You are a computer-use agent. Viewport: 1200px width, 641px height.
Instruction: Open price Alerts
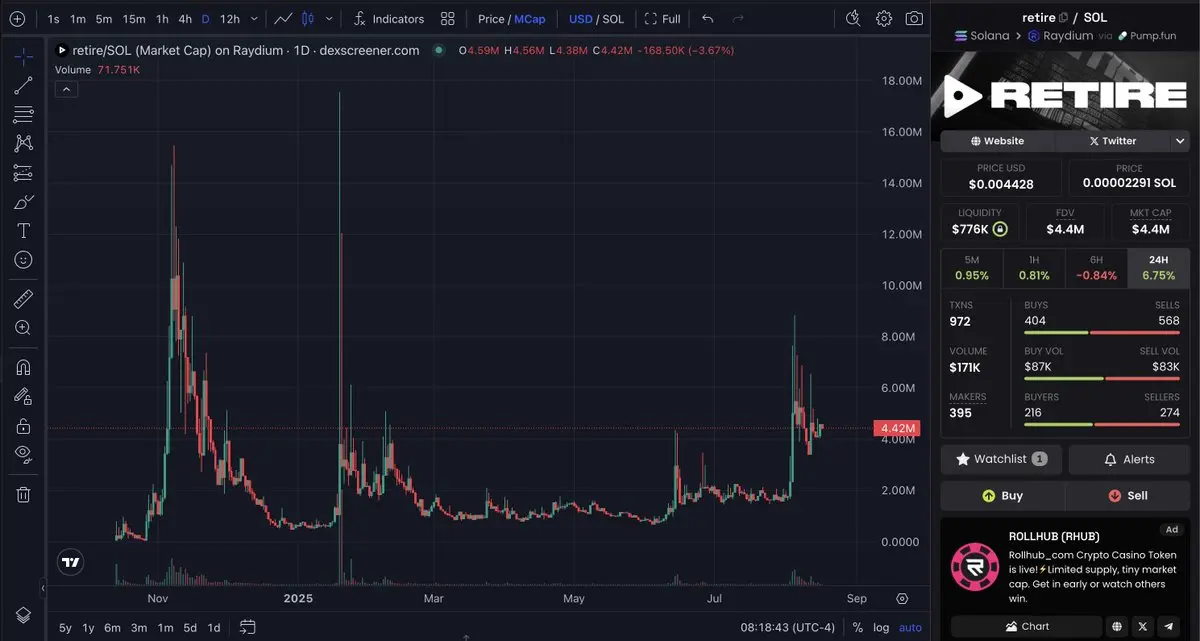[1129, 459]
